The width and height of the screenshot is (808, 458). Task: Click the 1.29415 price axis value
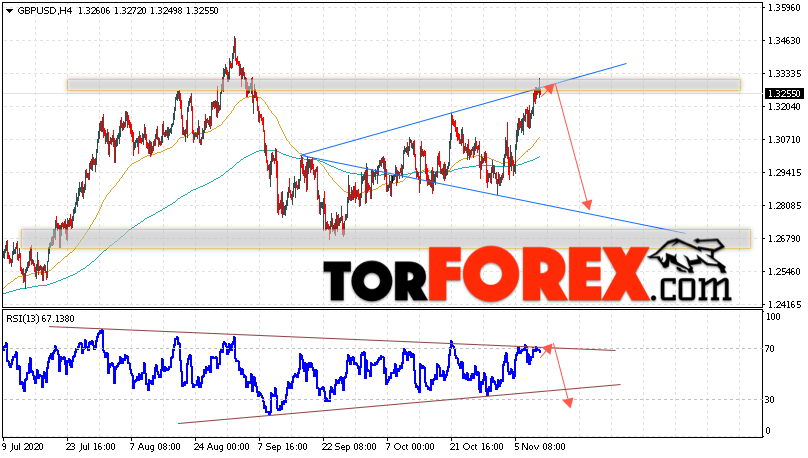coord(784,173)
